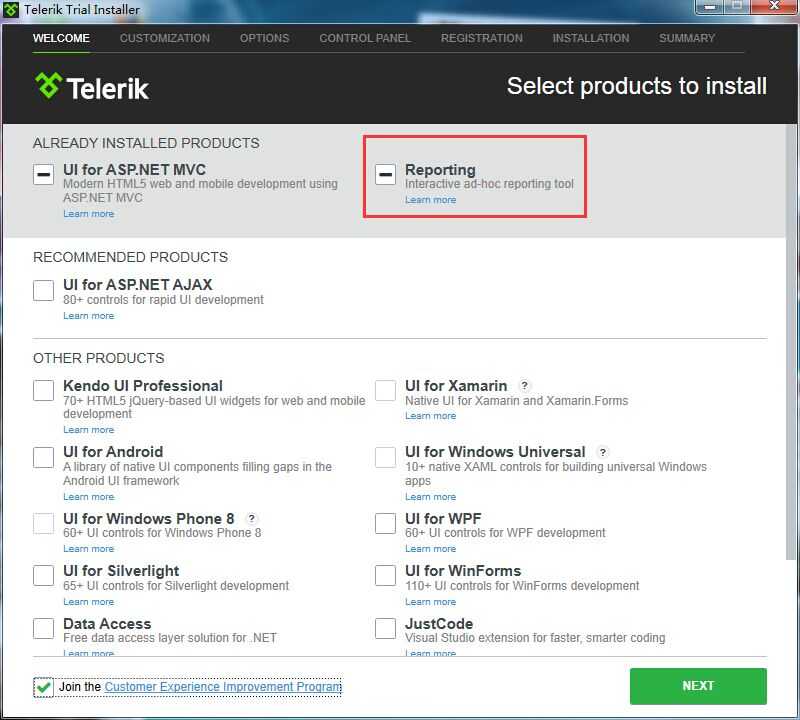Select the OPTIONS step tab
The width and height of the screenshot is (800, 720).
pyautogui.click(x=264, y=38)
